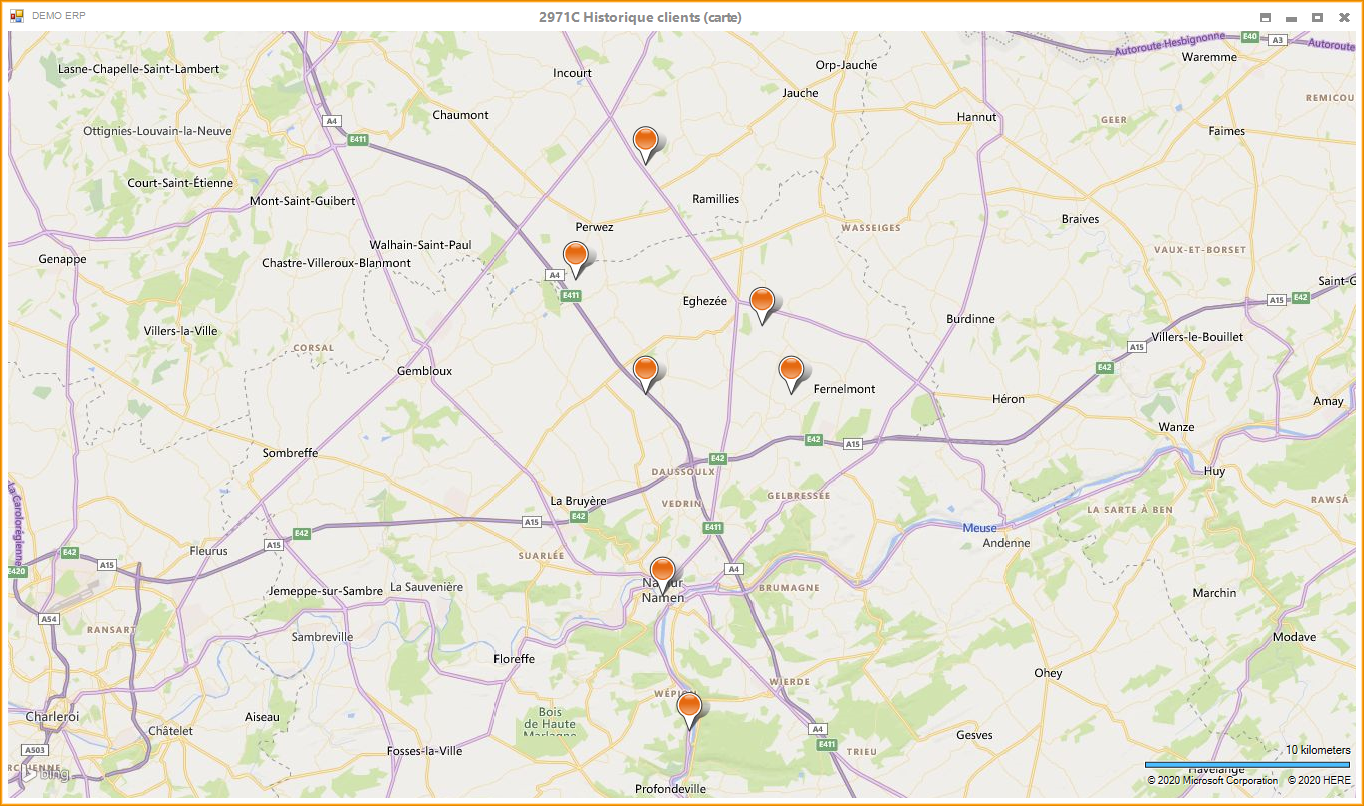Click the pushpin north of Daussoulx

point(646,370)
